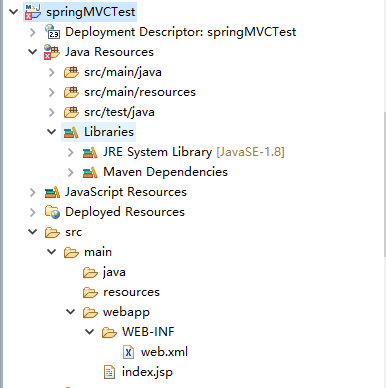386x388 pixels.
Task: Click the Deployment Descriptor icon
Action: tap(52, 32)
